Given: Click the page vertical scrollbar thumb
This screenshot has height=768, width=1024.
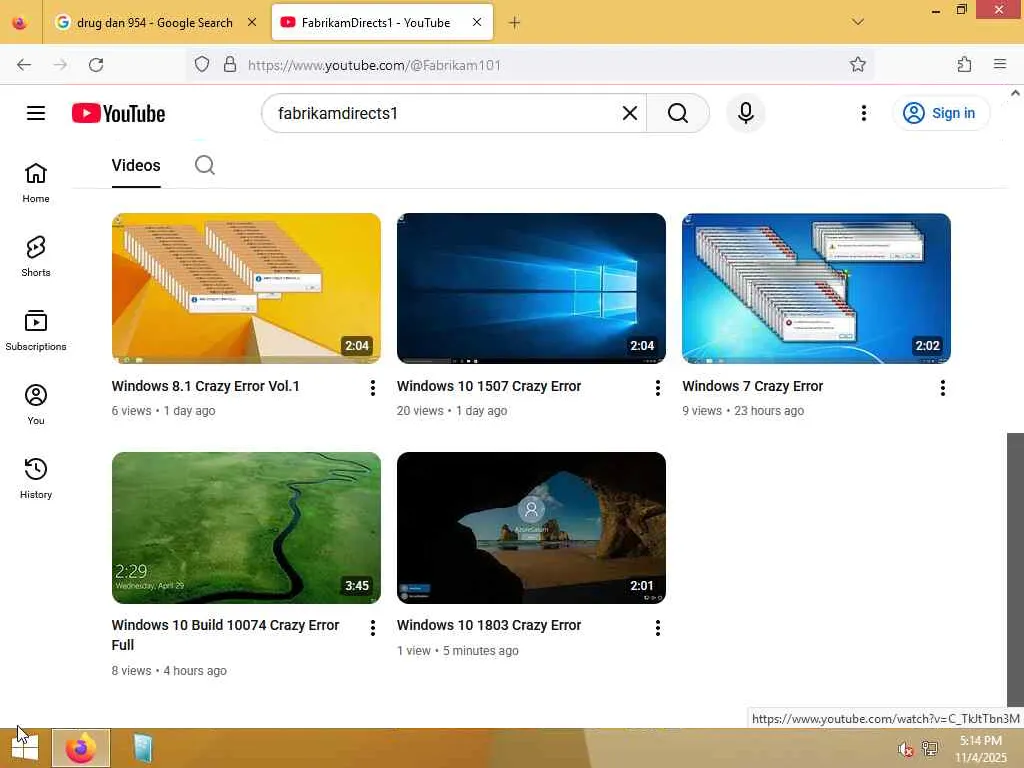Looking at the screenshot, I should click(x=1015, y=569).
